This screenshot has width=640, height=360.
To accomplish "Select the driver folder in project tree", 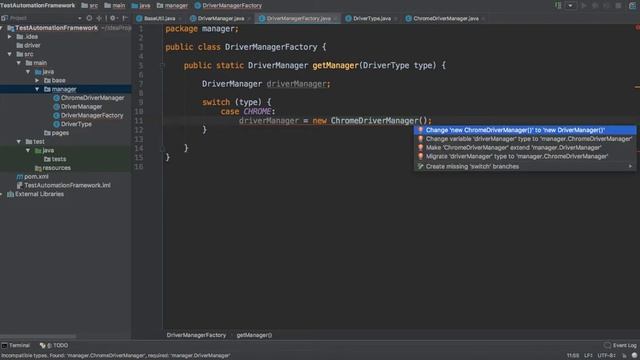I will click(x=32, y=45).
